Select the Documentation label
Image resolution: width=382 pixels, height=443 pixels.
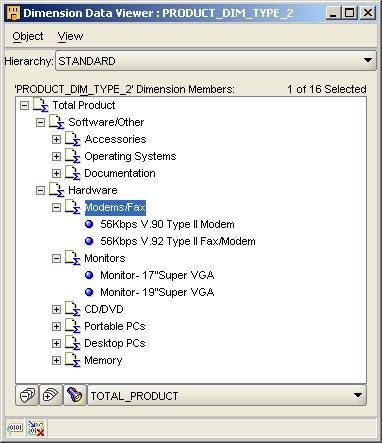[120, 173]
